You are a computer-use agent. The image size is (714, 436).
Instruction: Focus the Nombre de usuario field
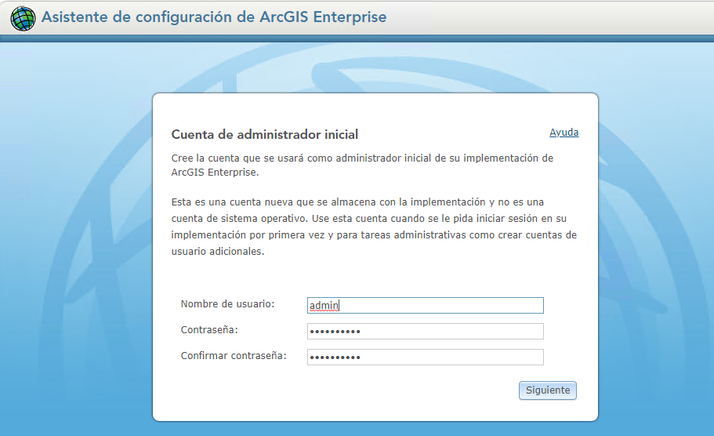pyautogui.click(x=425, y=305)
